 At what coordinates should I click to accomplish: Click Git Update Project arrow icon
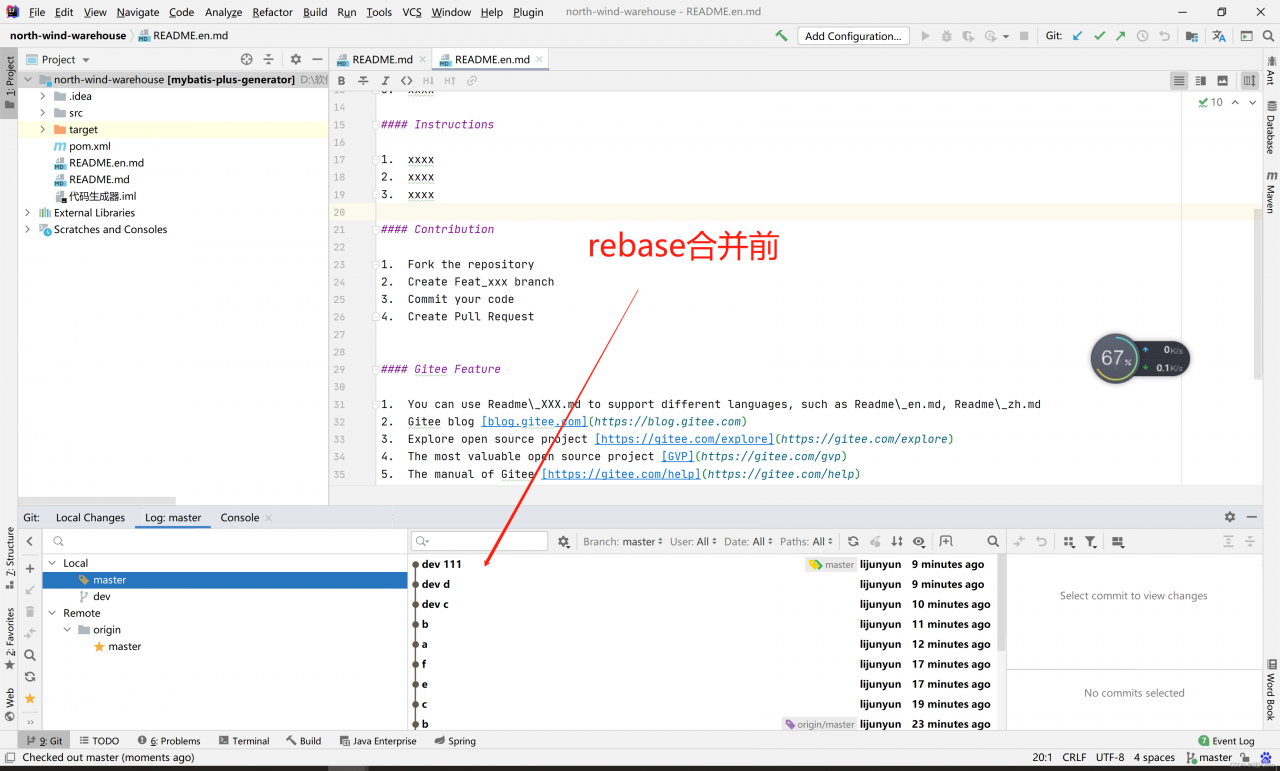[1077, 36]
